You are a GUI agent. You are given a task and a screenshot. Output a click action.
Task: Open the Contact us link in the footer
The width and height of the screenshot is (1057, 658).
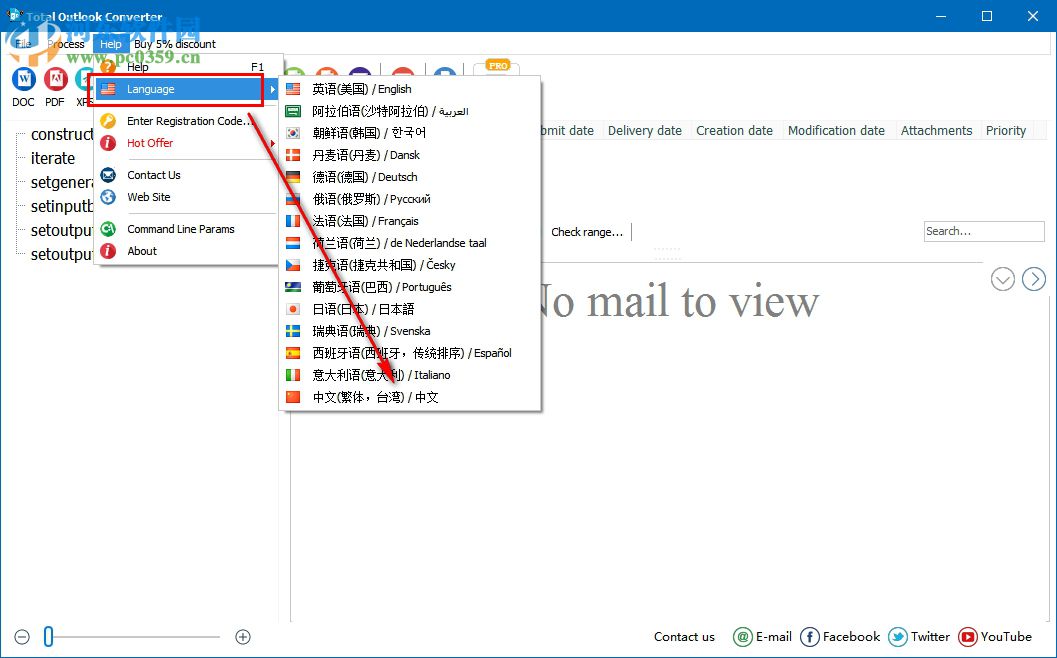tap(684, 637)
